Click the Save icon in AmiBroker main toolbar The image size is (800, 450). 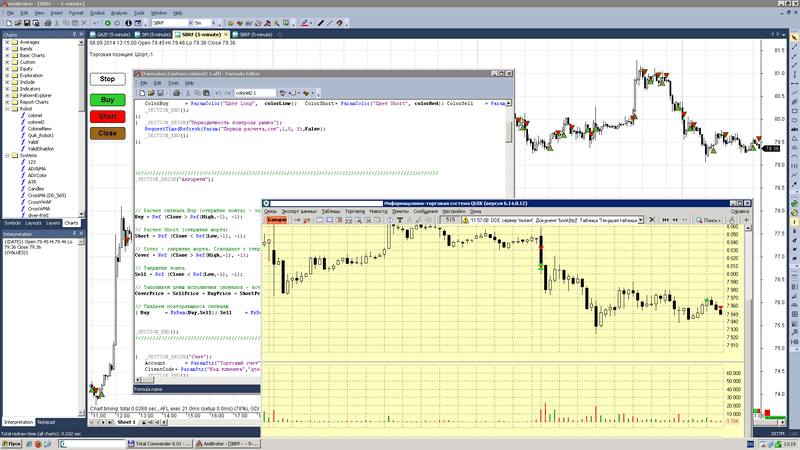point(27,23)
